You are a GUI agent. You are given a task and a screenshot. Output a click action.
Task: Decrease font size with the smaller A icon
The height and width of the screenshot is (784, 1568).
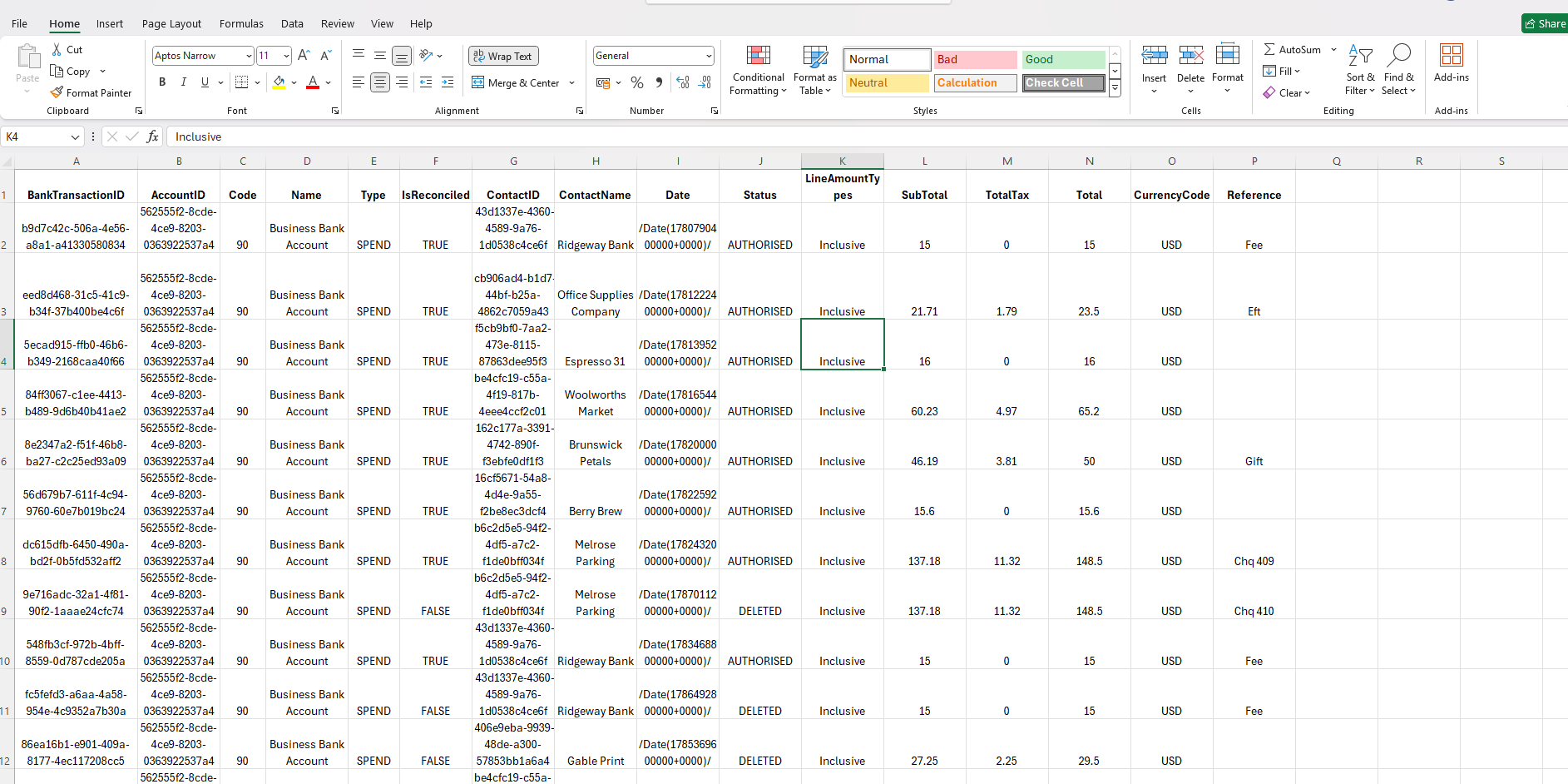[326, 56]
